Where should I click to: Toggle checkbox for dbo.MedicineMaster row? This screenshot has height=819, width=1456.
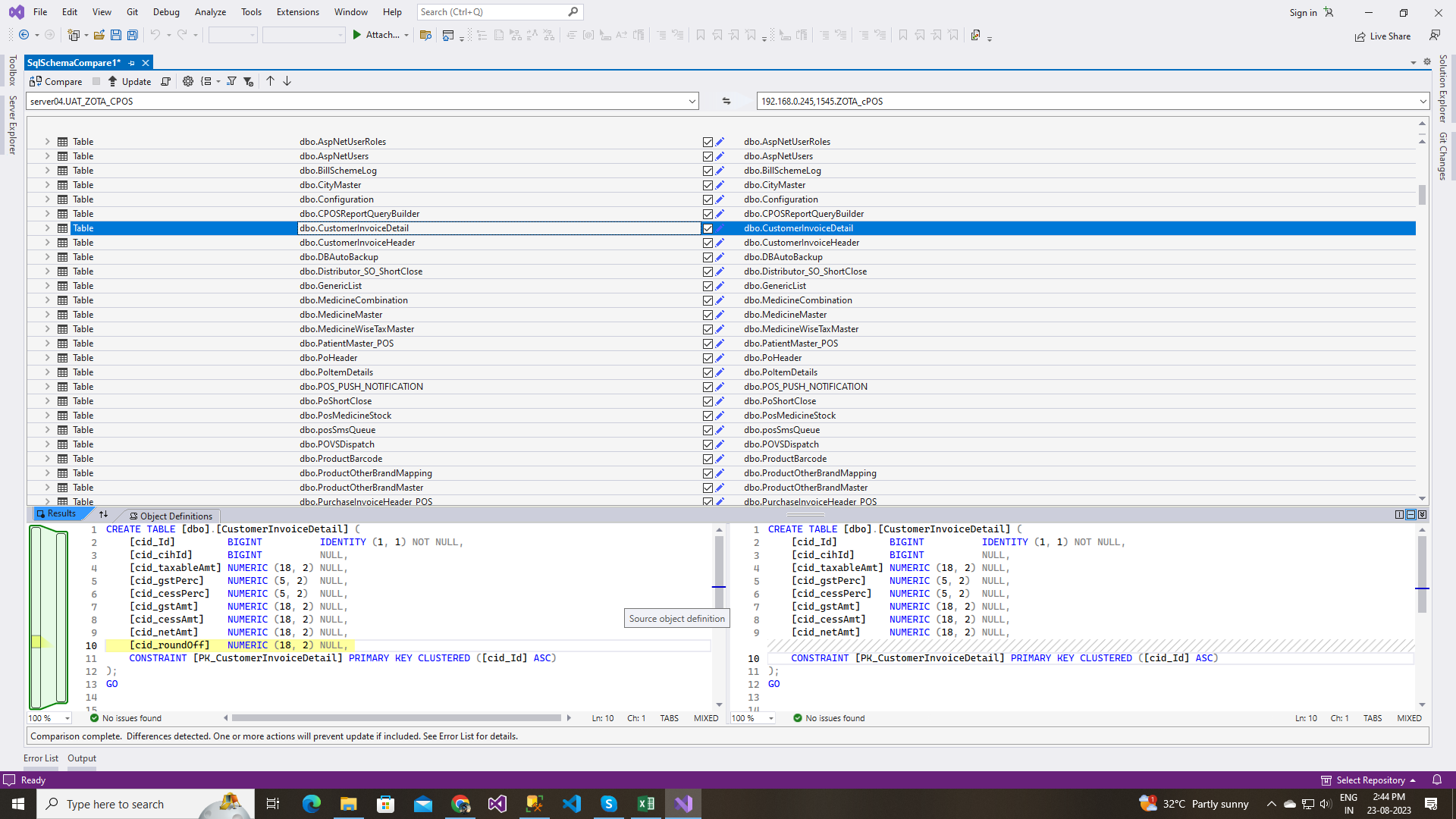[708, 315]
